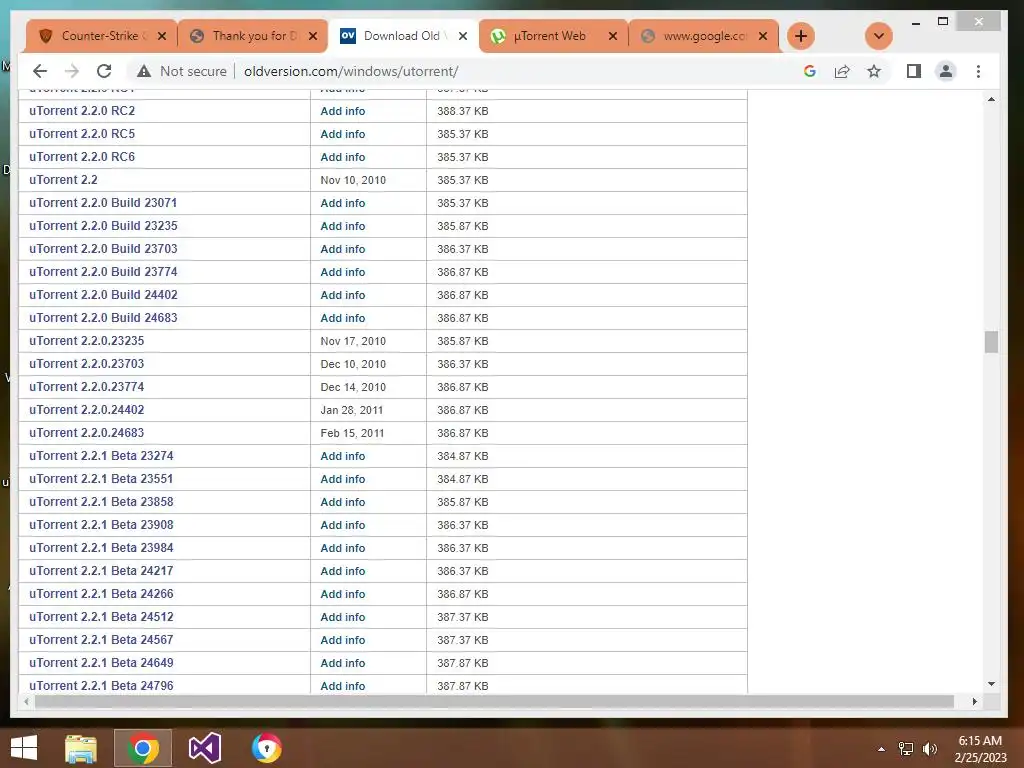This screenshot has height=768, width=1024.
Task: Bookmark this page with the star icon
Action: [874, 71]
